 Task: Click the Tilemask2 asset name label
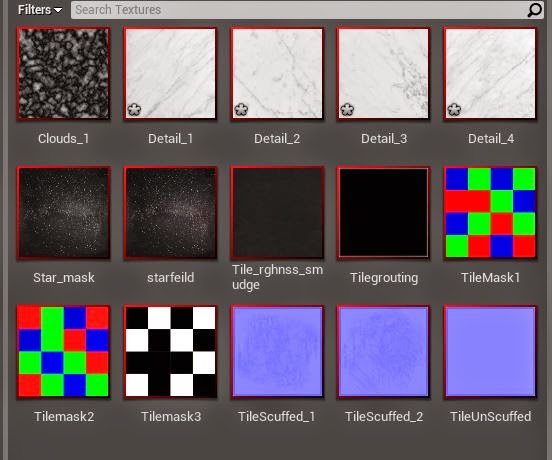[x=64, y=417]
